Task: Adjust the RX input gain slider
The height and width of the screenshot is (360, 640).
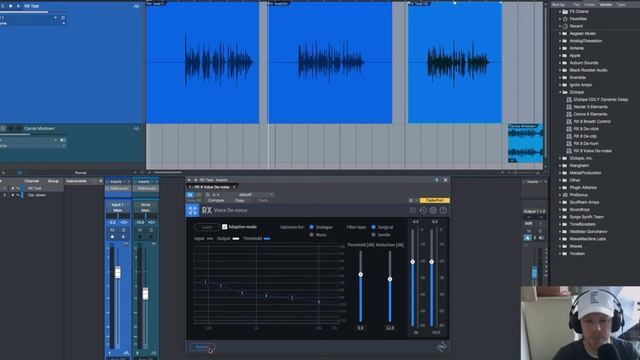Action: [413, 262]
